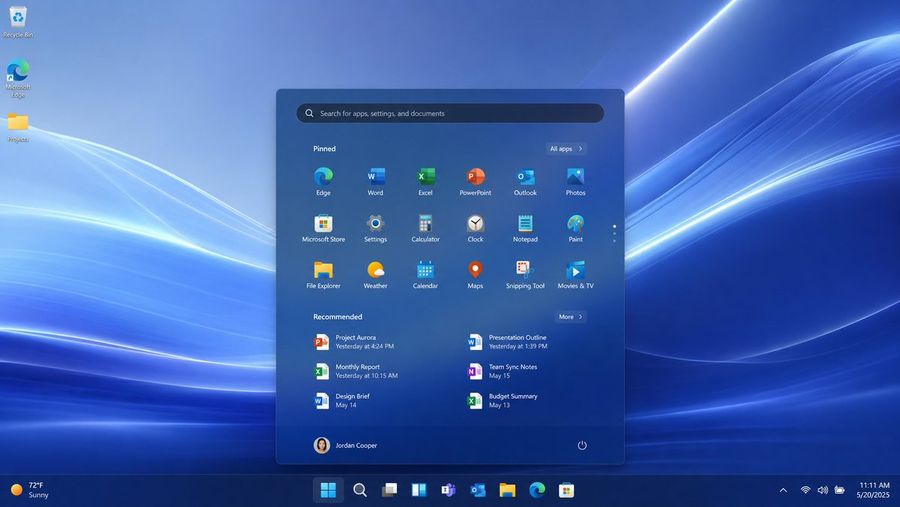900x507 pixels.
Task: Open Presentation Outline recommended document
Action: pos(508,342)
